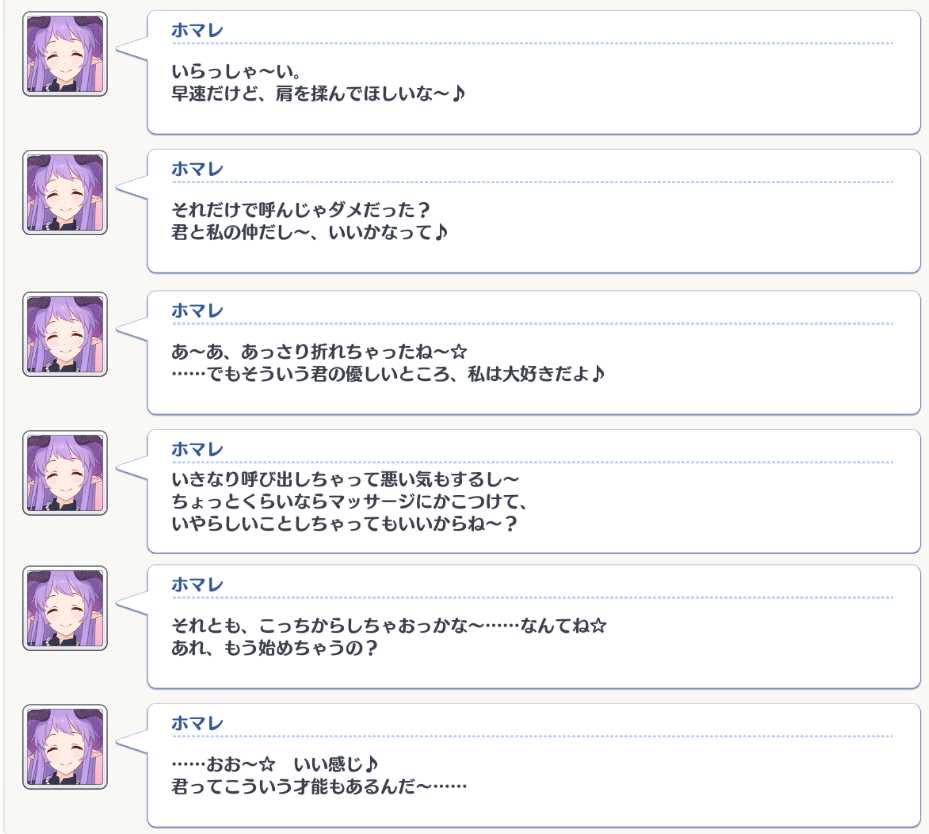Image resolution: width=929 pixels, height=834 pixels.
Task: Select the avatar beside あ〜あ、あっさり折れちゃったね message
Action: (65, 334)
